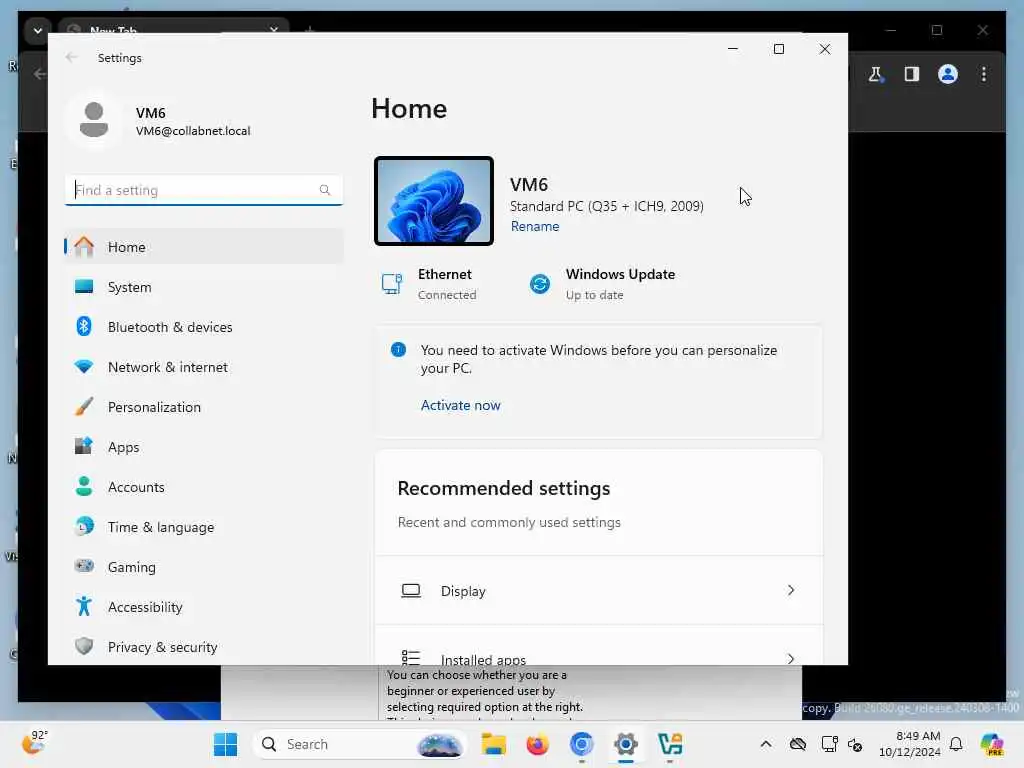Open Windows Update status
Image resolution: width=1024 pixels, height=768 pixels.
click(x=602, y=284)
